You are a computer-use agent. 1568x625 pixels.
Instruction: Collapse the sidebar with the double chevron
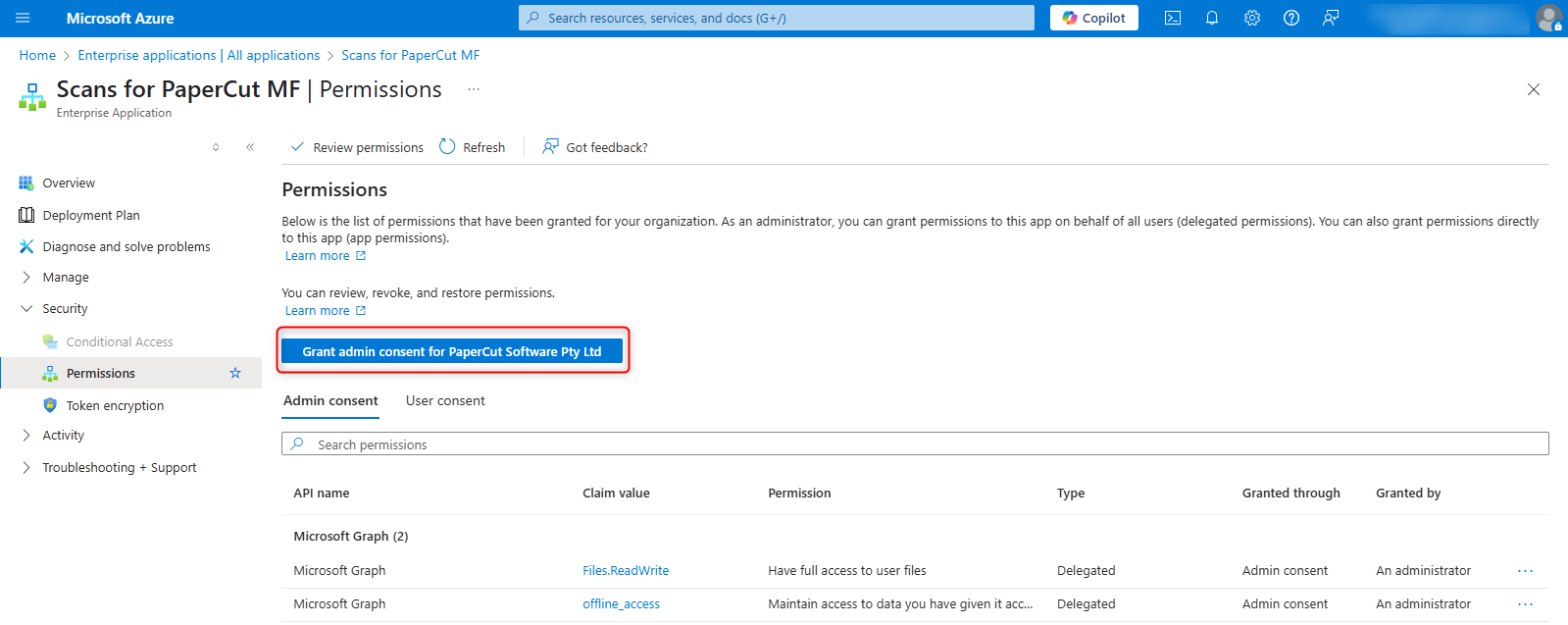250,147
